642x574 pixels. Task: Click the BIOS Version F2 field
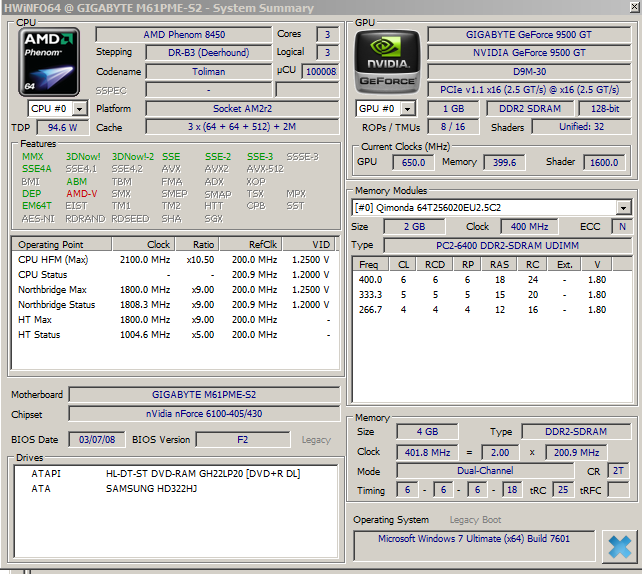242,440
